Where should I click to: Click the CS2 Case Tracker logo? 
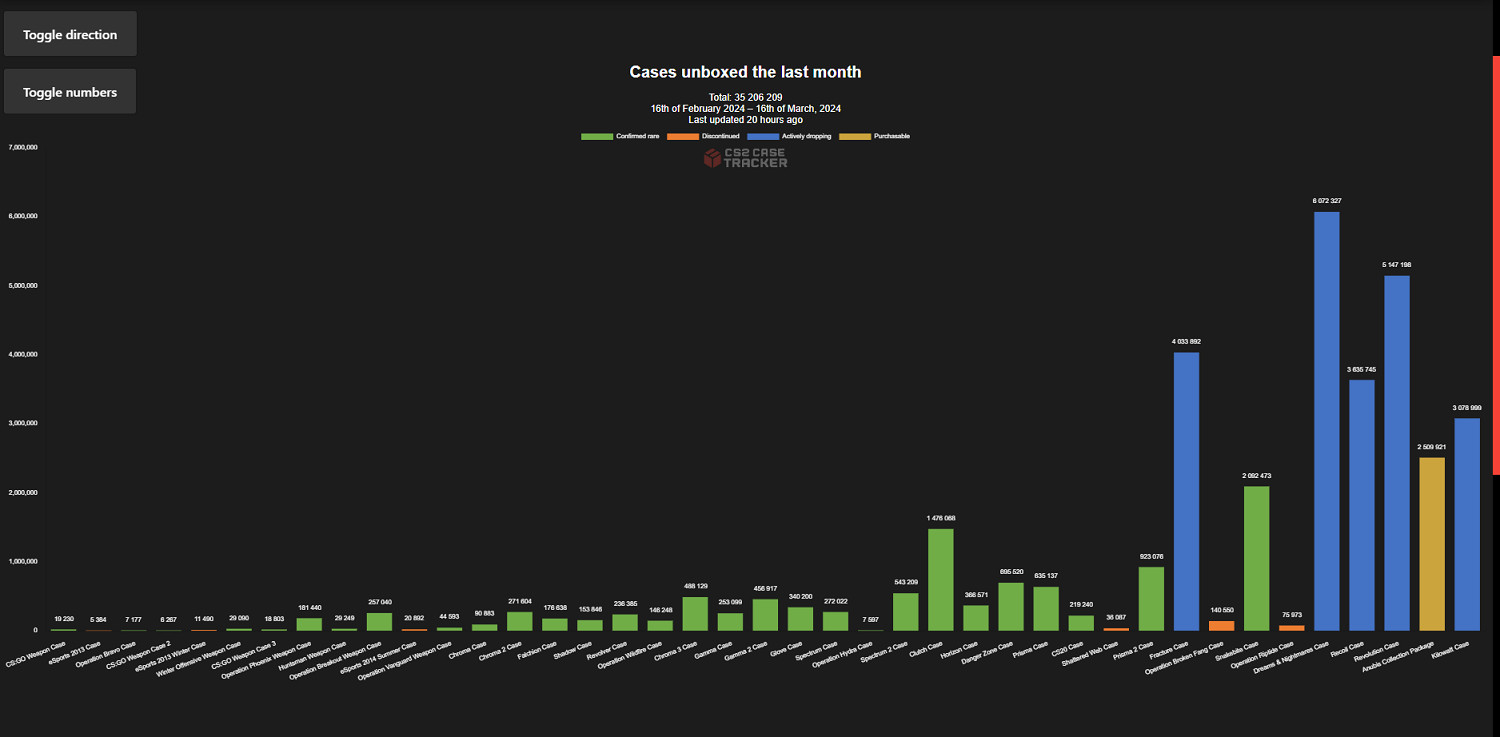(x=745, y=158)
